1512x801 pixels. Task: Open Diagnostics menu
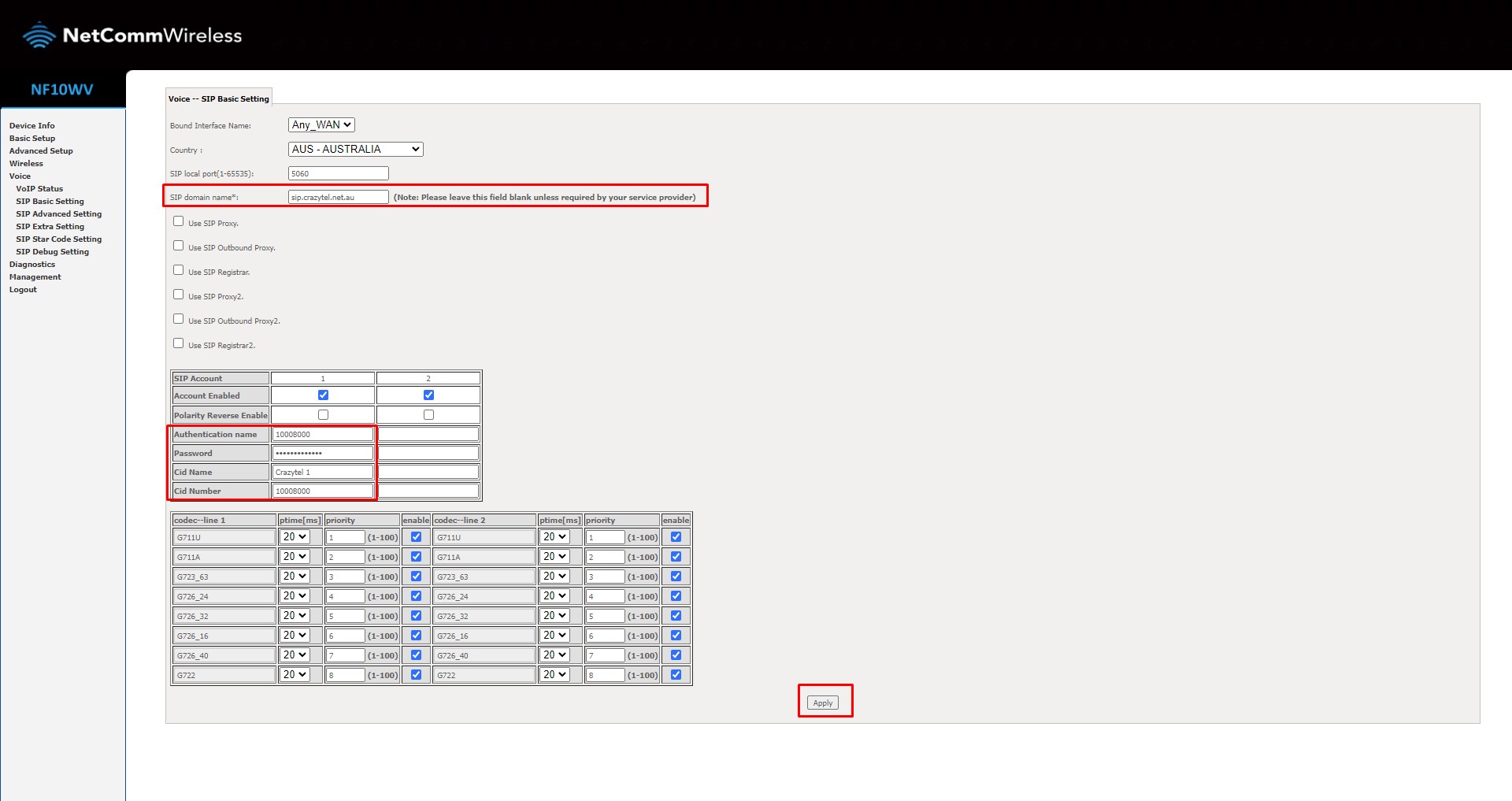pyautogui.click(x=32, y=264)
